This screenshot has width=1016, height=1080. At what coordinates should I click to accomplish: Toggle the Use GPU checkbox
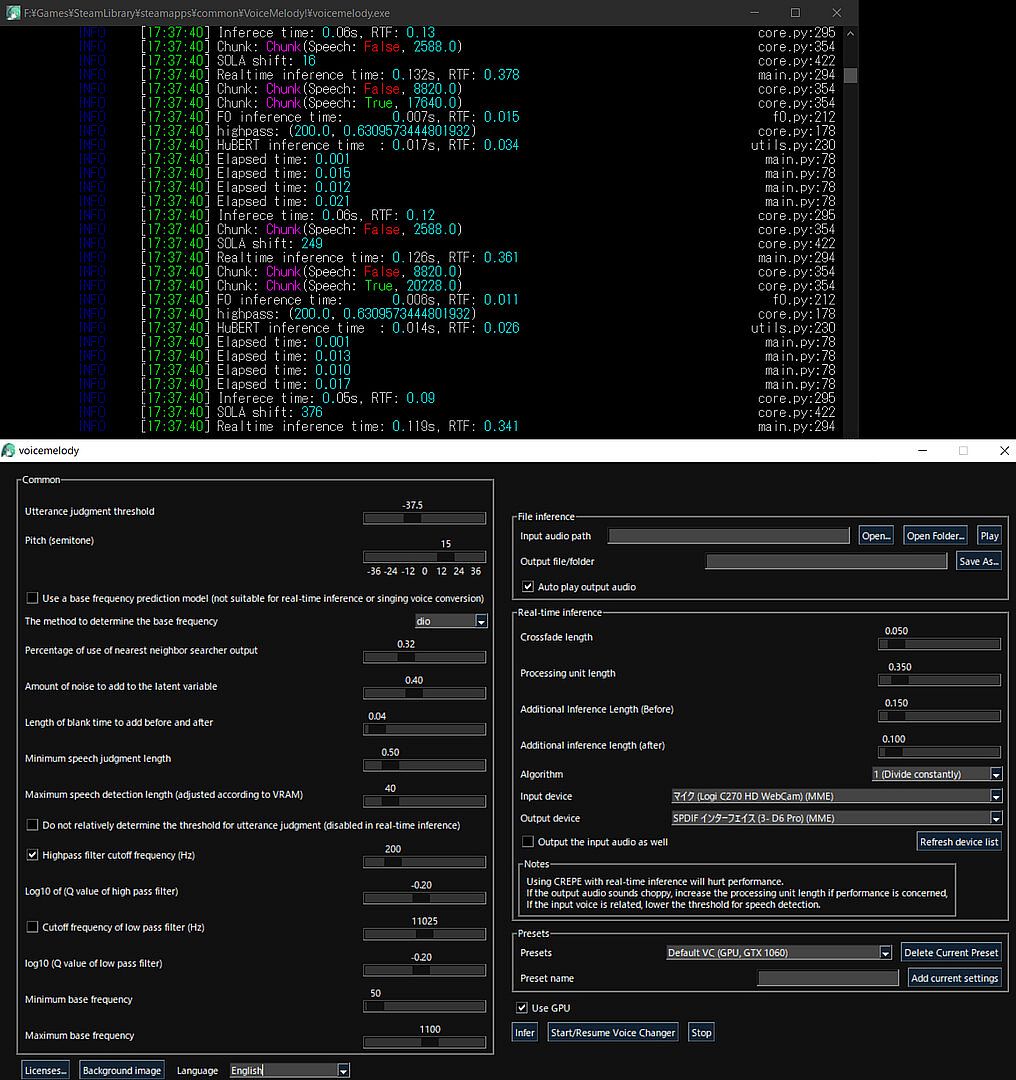point(521,1008)
